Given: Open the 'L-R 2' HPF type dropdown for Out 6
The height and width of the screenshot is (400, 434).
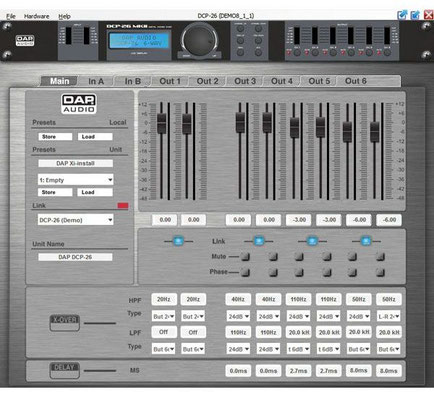Looking at the screenshot, I should (389, 316).
